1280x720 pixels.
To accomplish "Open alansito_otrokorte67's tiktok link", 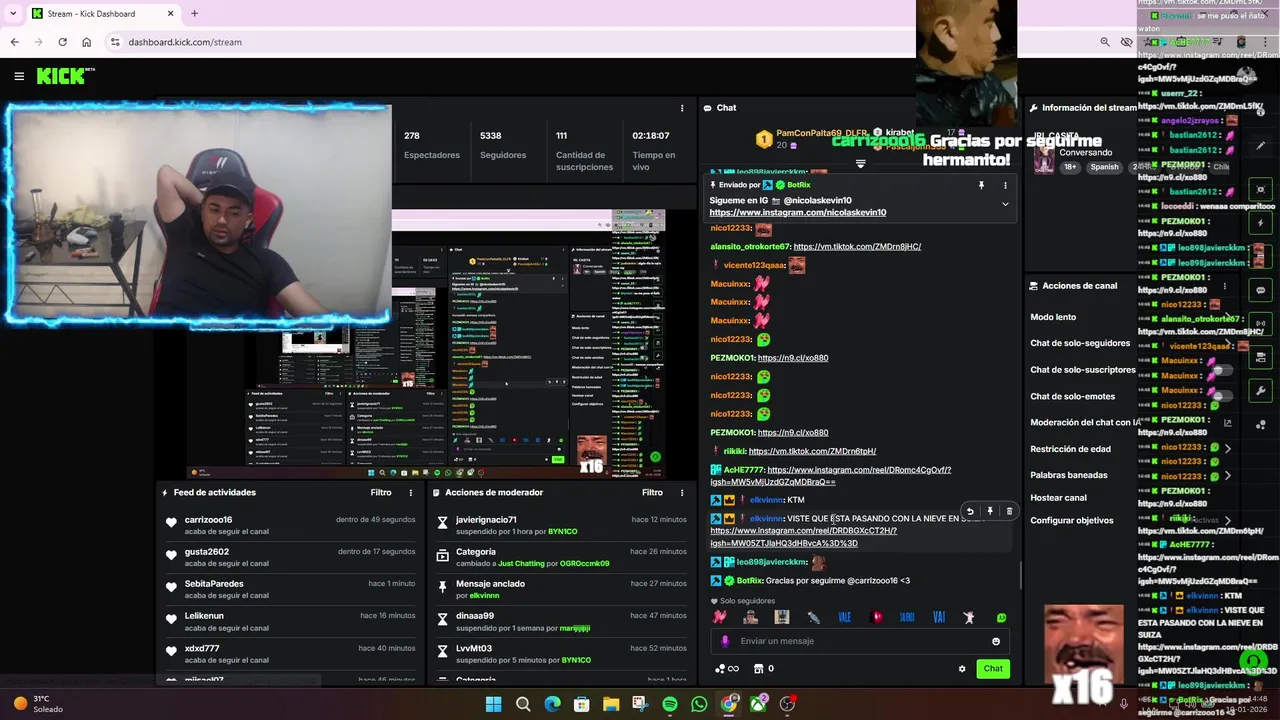I will coord(857,246).
